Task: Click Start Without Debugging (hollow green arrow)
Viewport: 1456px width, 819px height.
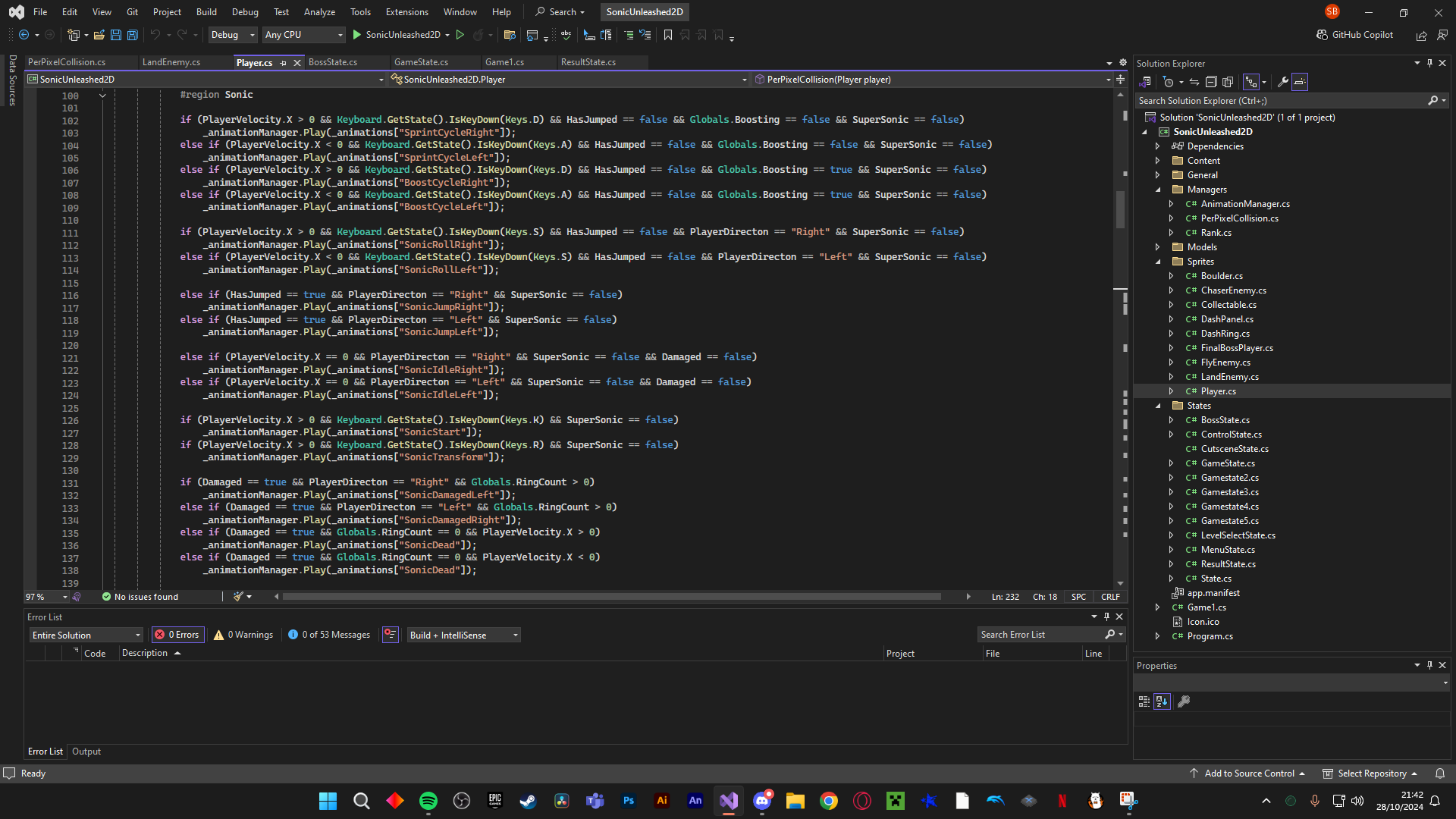Action: 460,35
